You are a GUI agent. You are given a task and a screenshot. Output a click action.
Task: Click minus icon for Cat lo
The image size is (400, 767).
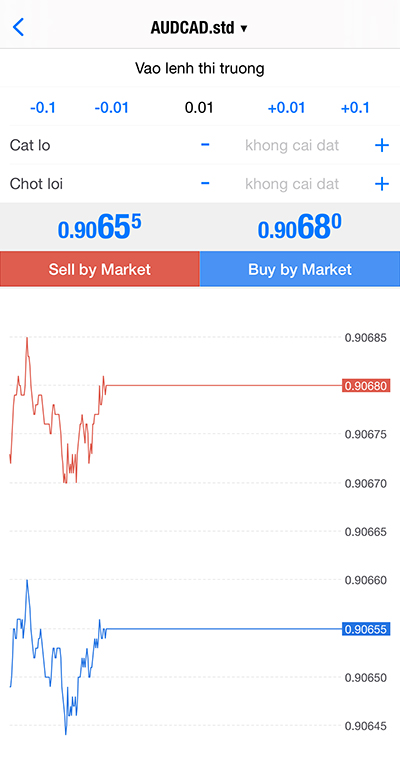click(205, 145)
